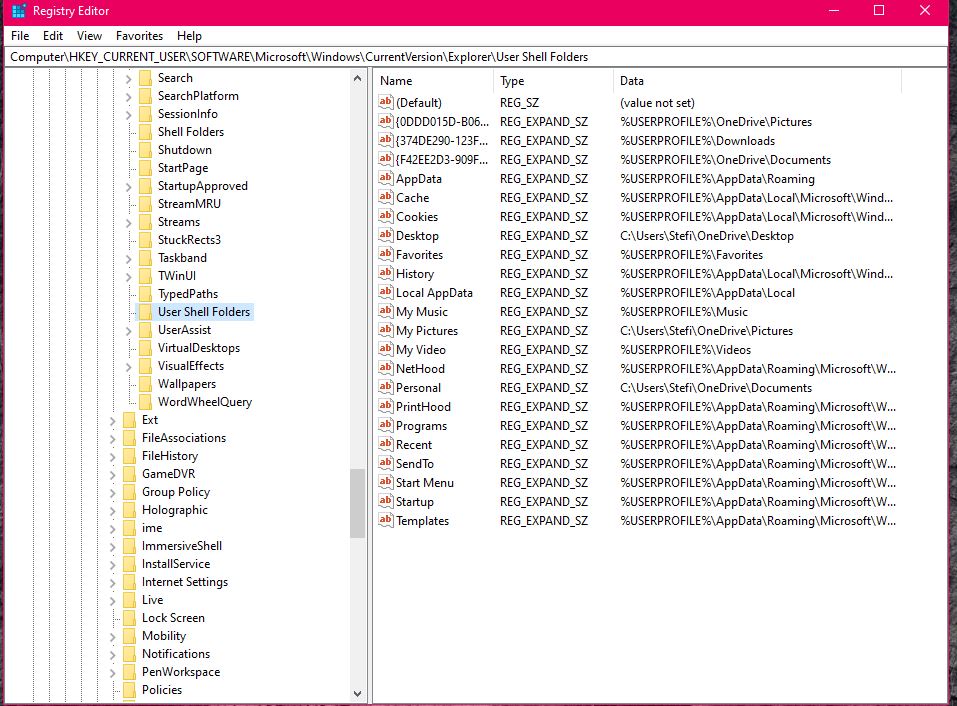Click the string icon beside My Music value

[385, 311]
